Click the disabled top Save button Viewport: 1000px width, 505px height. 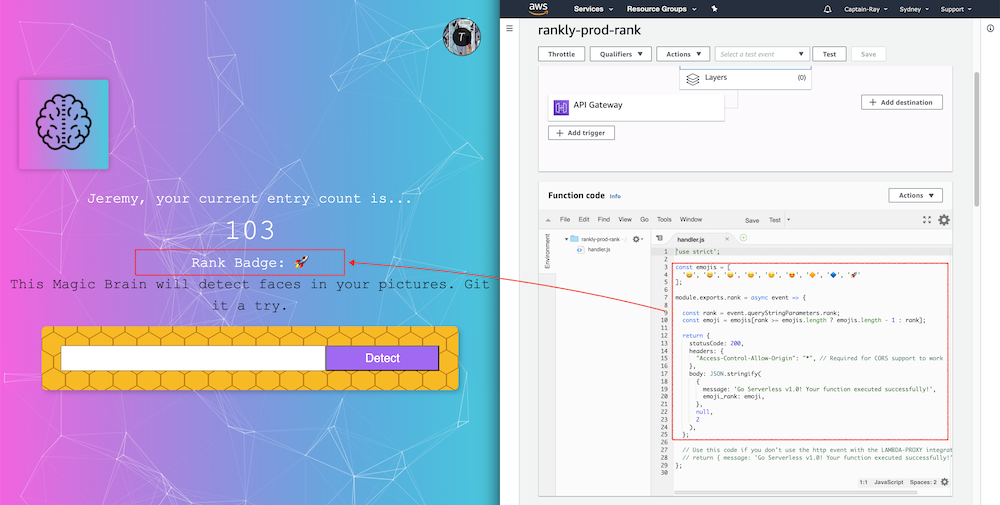(x=869, y=54)
